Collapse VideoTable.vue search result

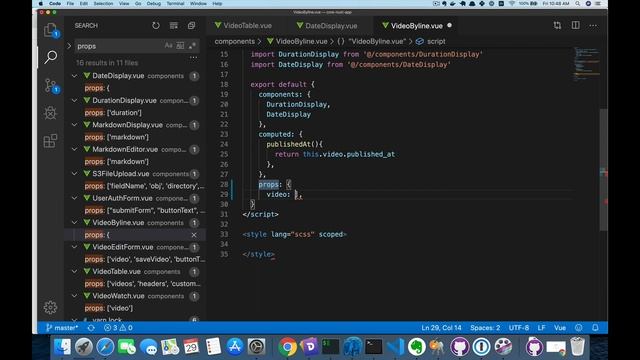[75, 272]
